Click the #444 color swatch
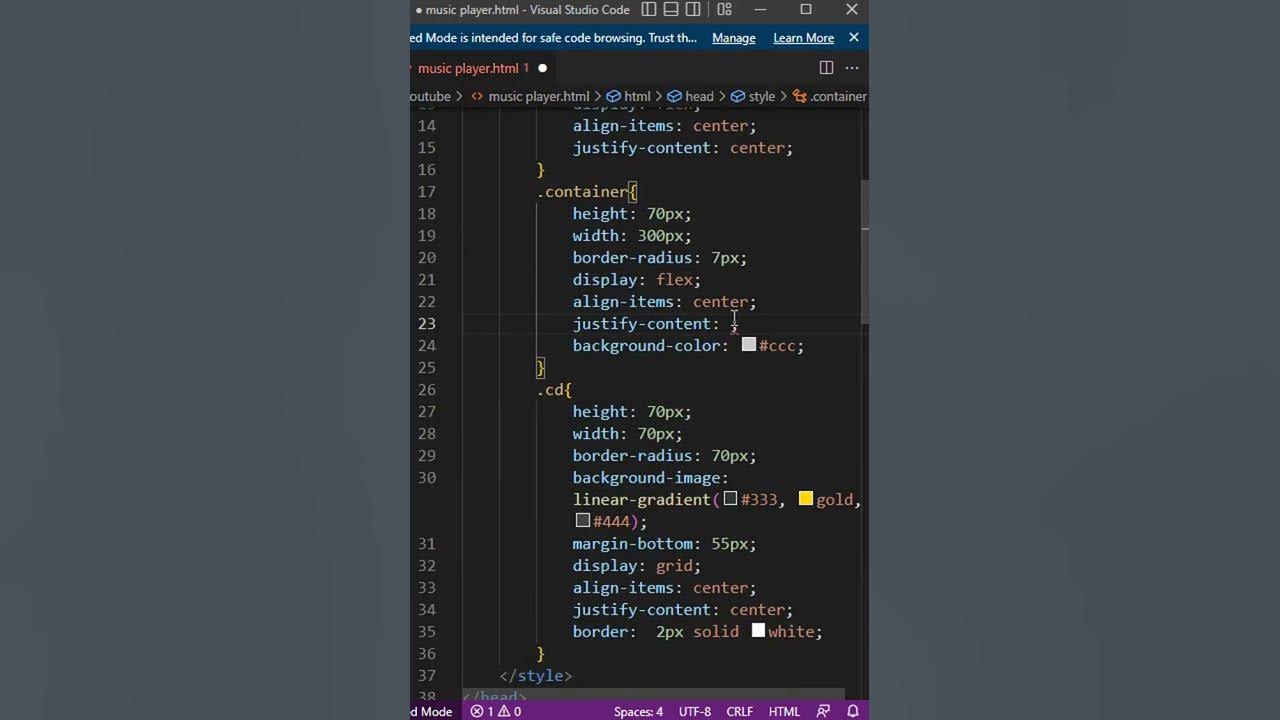This screenshot has width=1280, height=720. click(x=583, y=521)
